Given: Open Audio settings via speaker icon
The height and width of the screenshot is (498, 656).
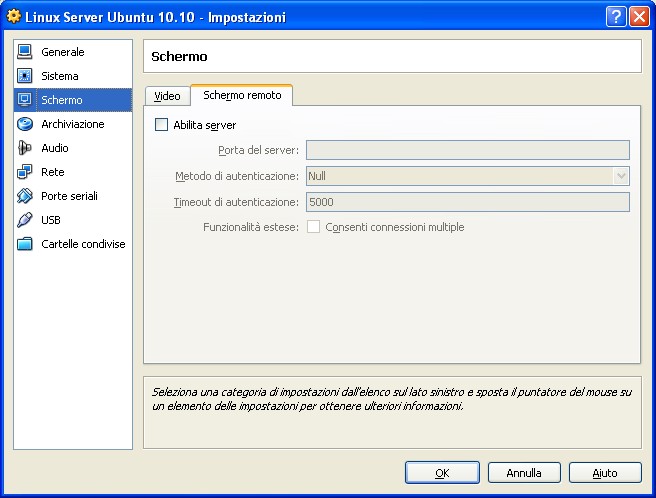Looking at the screenshot, I should point(25,148).
